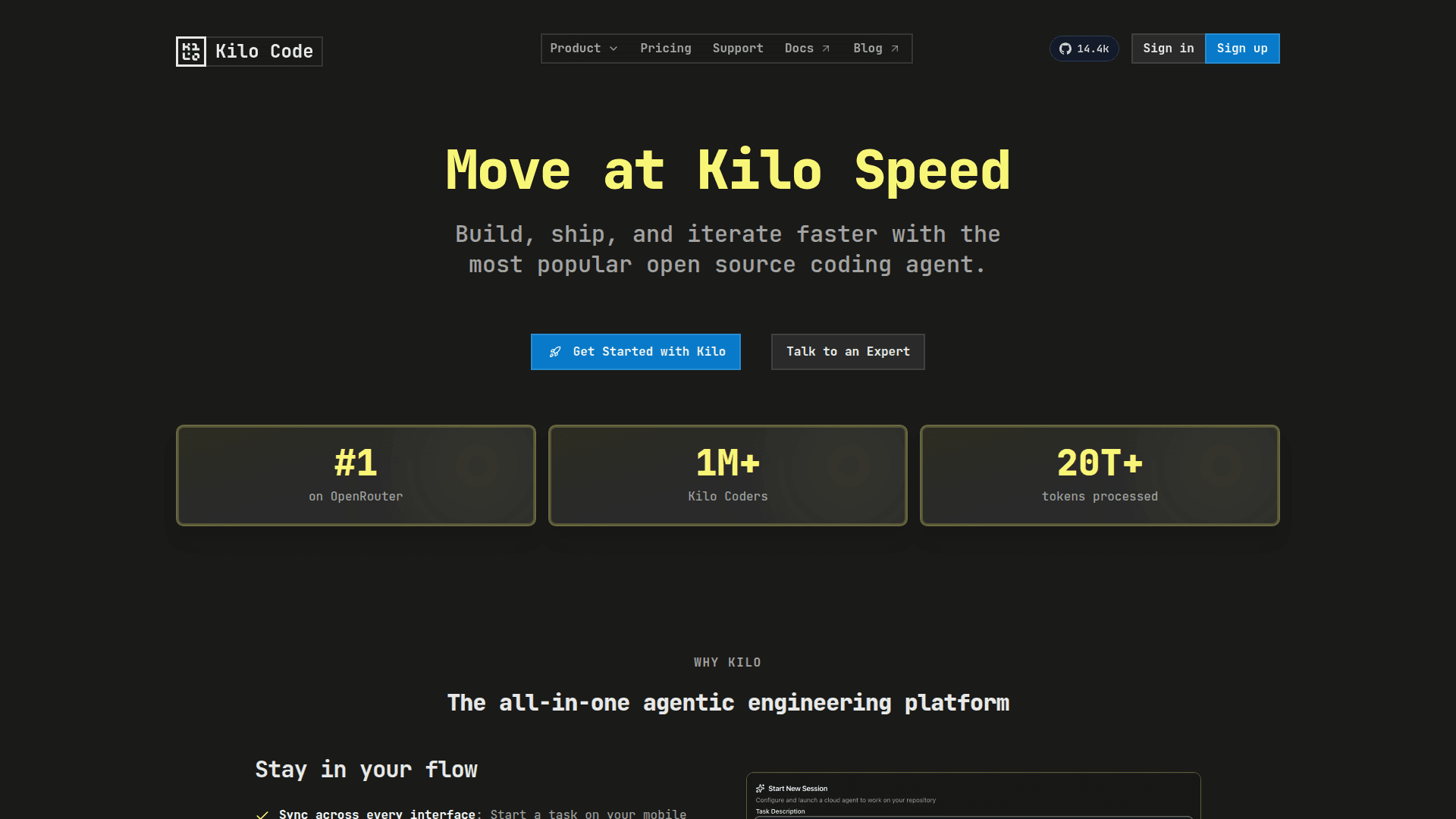Click Talk to an Expert button
The image size is (1456, 819).
pos(847,352)
